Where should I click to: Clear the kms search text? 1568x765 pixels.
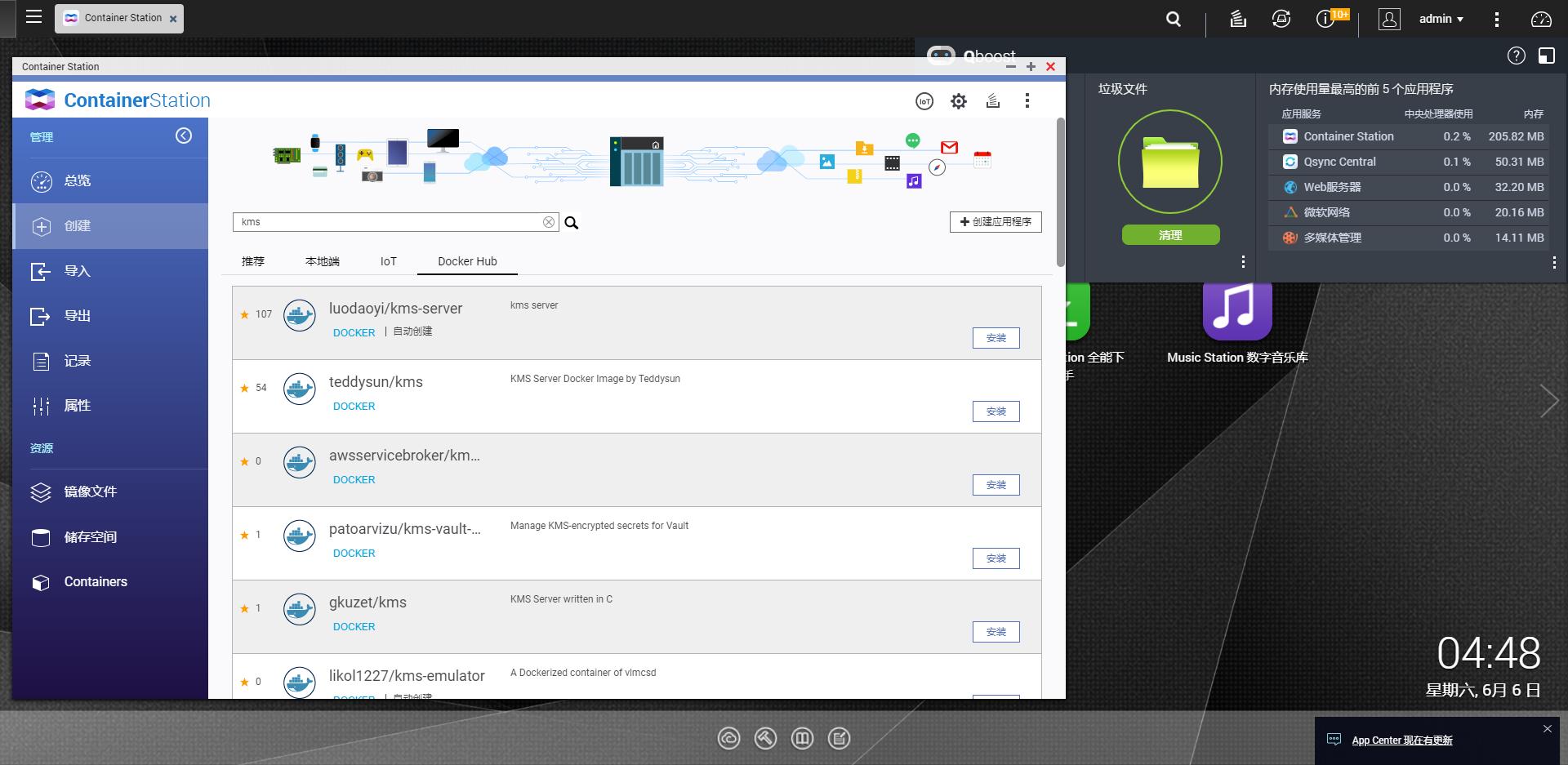click(x=549, y=222)
